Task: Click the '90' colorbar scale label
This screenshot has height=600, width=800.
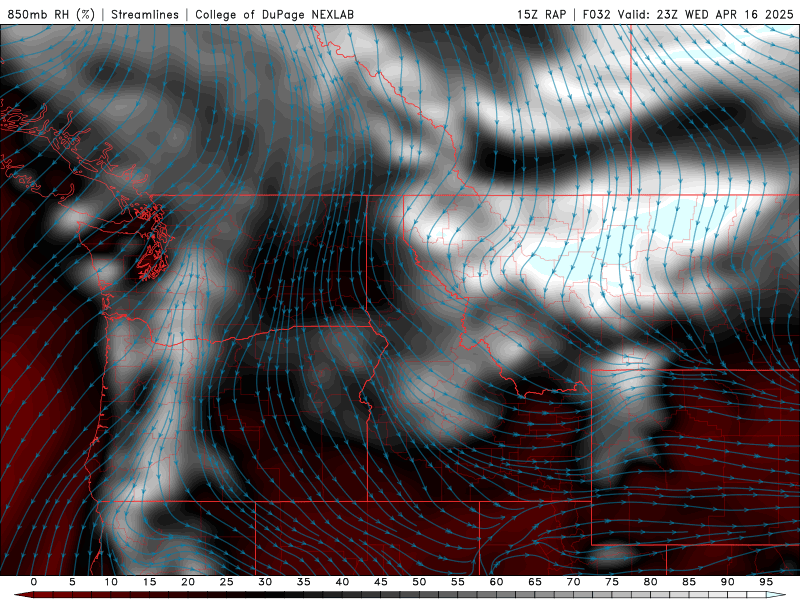Action: click(x=728, y=582)
